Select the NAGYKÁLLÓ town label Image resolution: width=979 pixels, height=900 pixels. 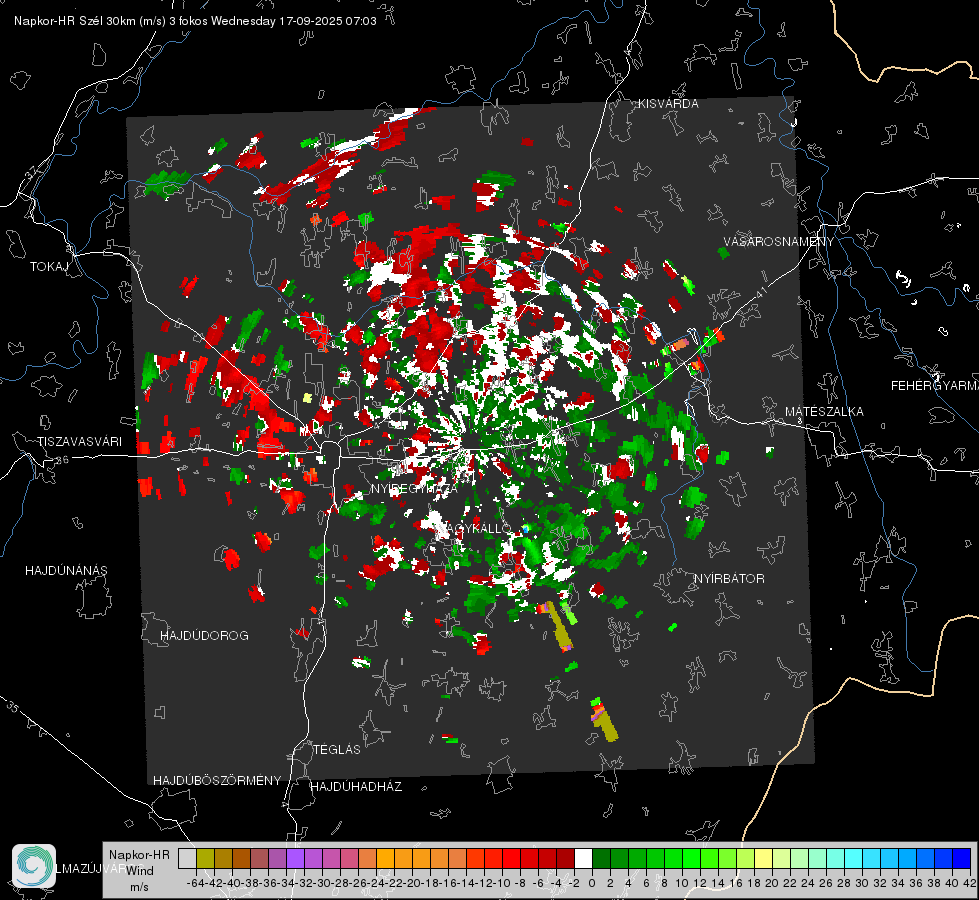tap(473, 528)
